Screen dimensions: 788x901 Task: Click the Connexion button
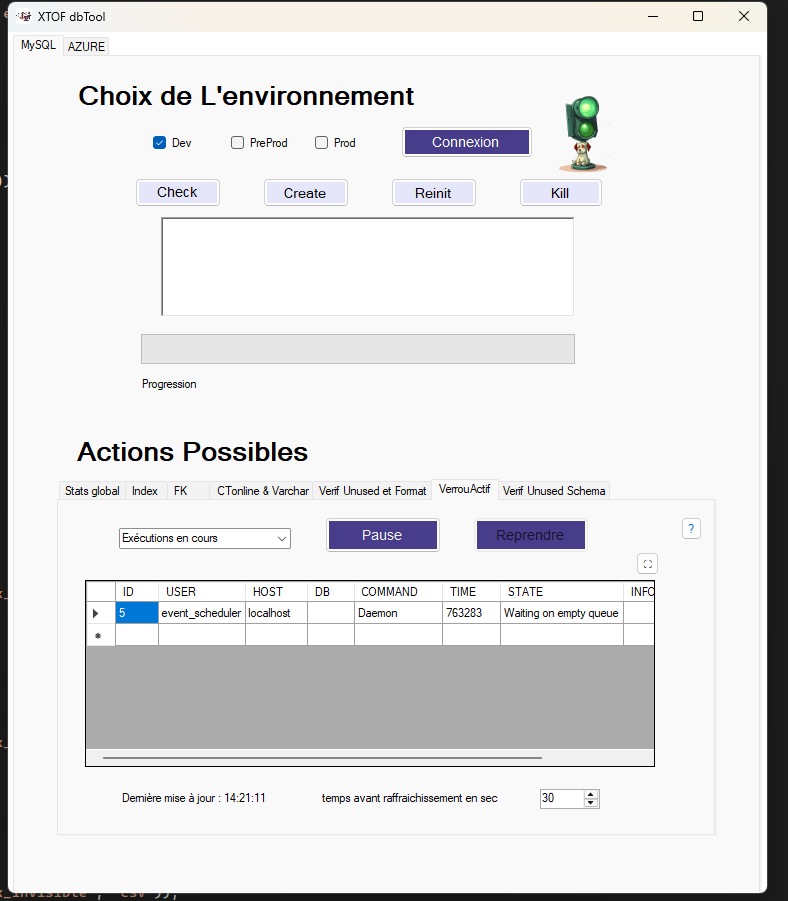click(466, 142)
